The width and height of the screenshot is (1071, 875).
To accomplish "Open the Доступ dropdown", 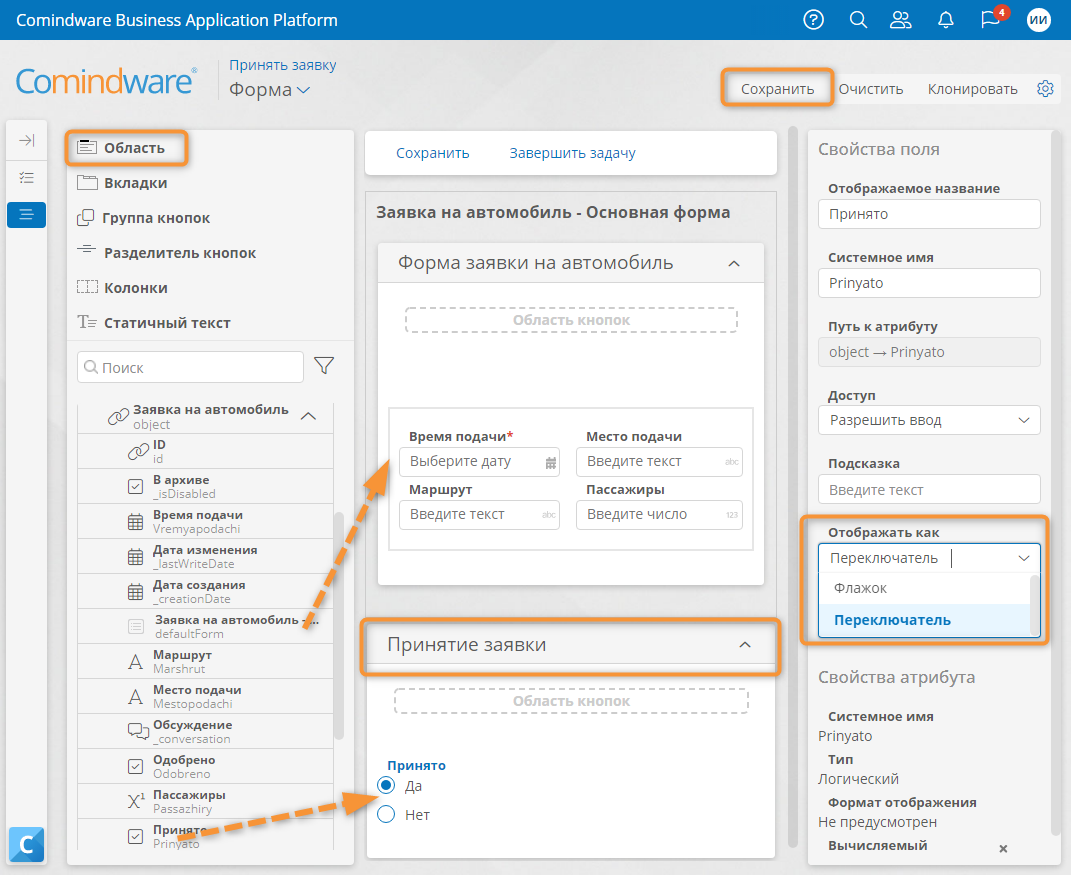I will (929, 420).
